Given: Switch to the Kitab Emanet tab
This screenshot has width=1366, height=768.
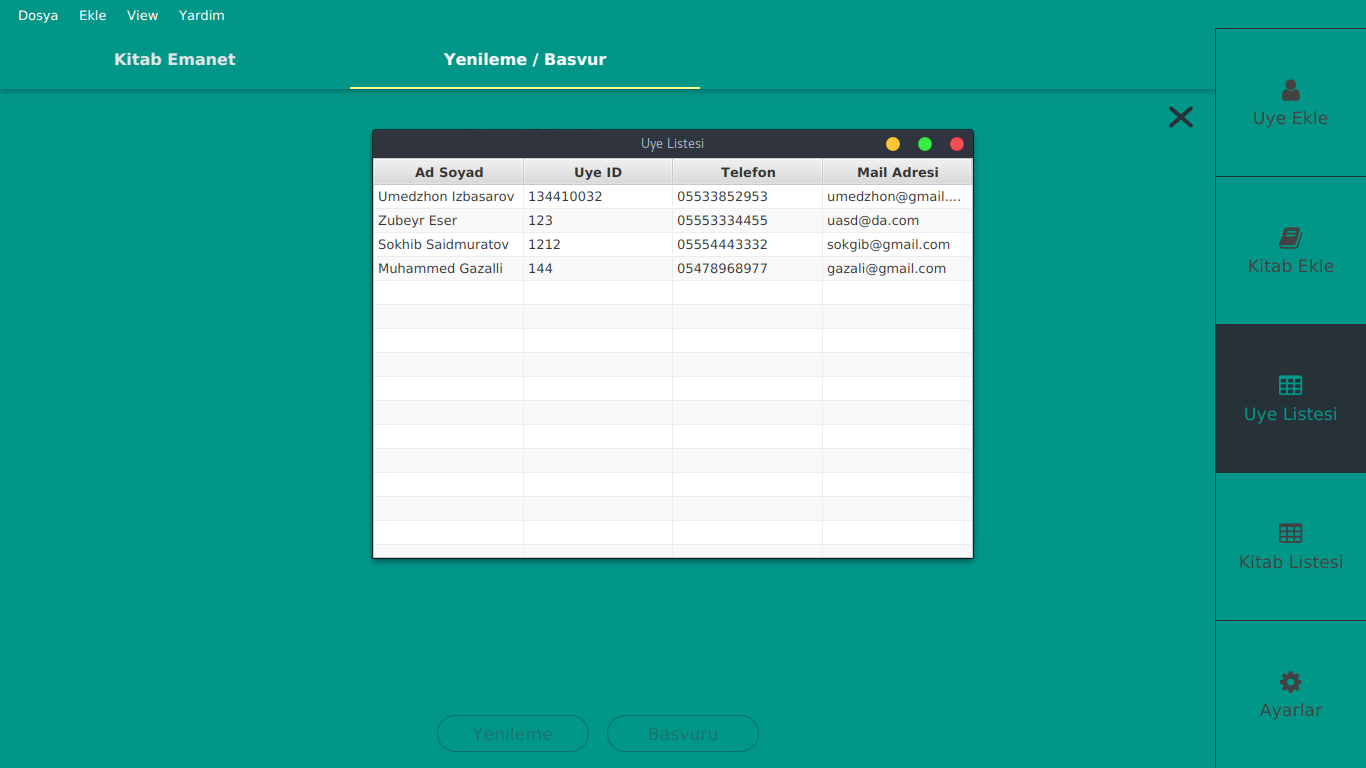Looking at the screenshot, I should [174, 59].
